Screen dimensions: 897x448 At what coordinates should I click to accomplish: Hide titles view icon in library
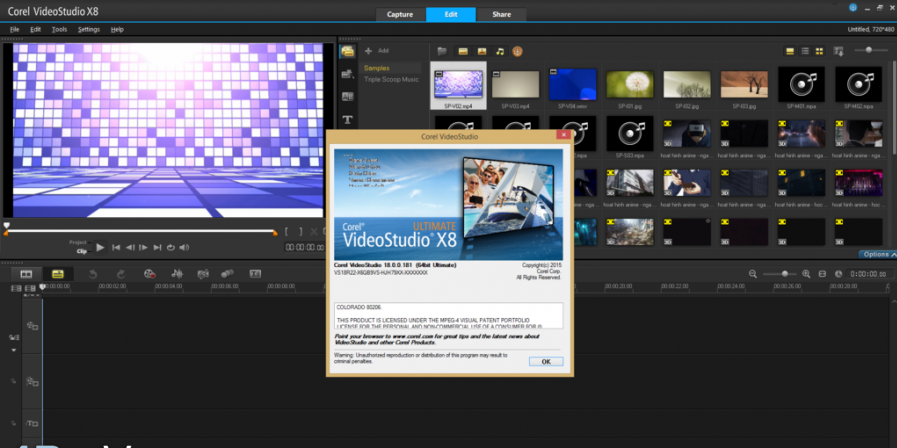(x=790, y=51)
